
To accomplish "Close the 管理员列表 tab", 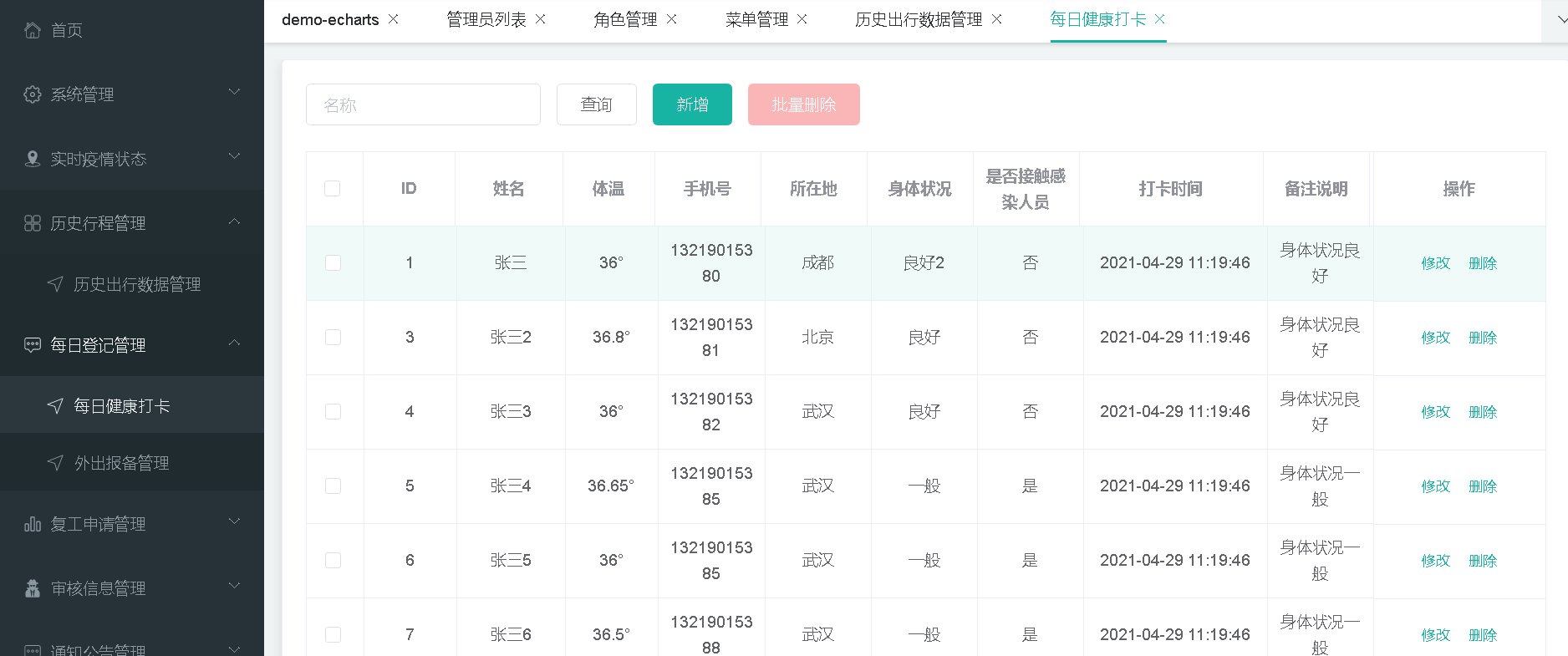I will pos(541,18).
